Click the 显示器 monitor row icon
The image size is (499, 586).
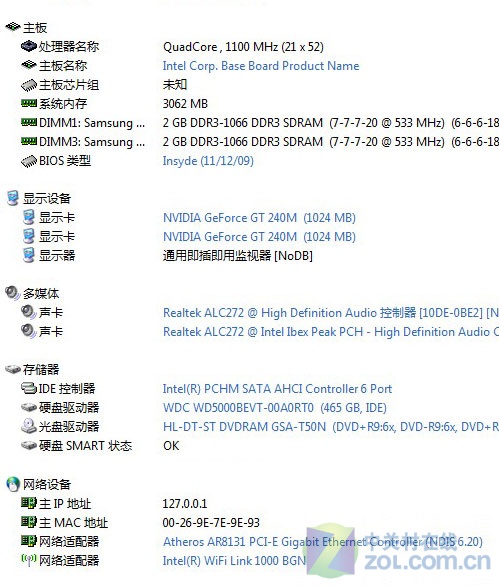coord(28,255)
